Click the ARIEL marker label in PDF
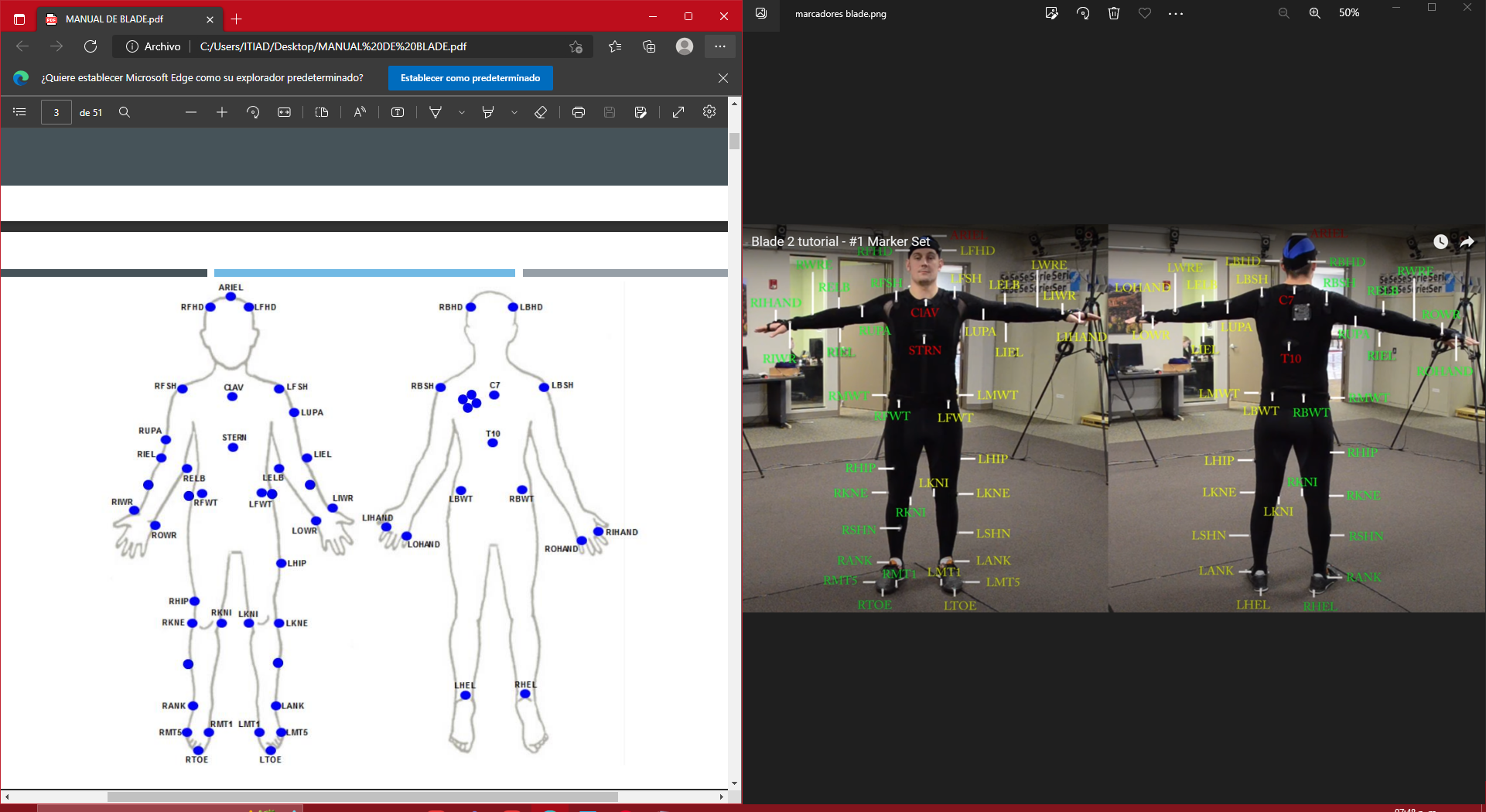The height and width of the screenshot is (812, 1486). 231,288
